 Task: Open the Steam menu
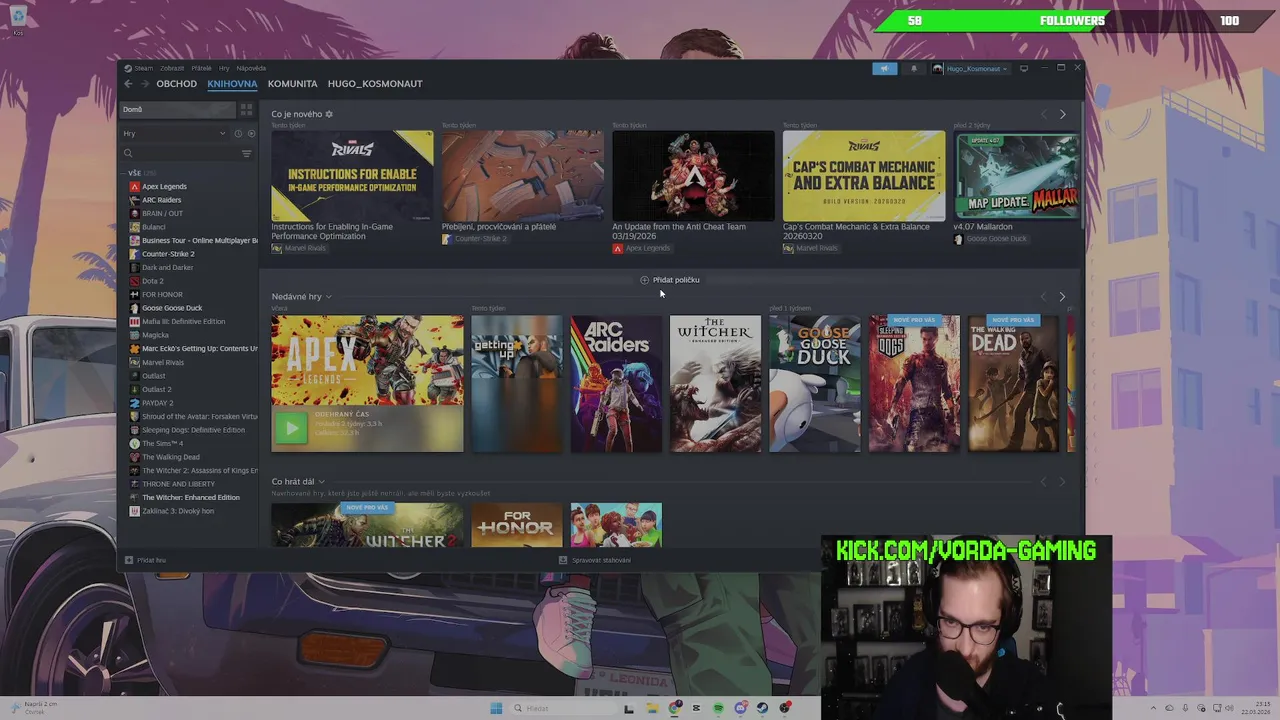(x=143, y=68)
